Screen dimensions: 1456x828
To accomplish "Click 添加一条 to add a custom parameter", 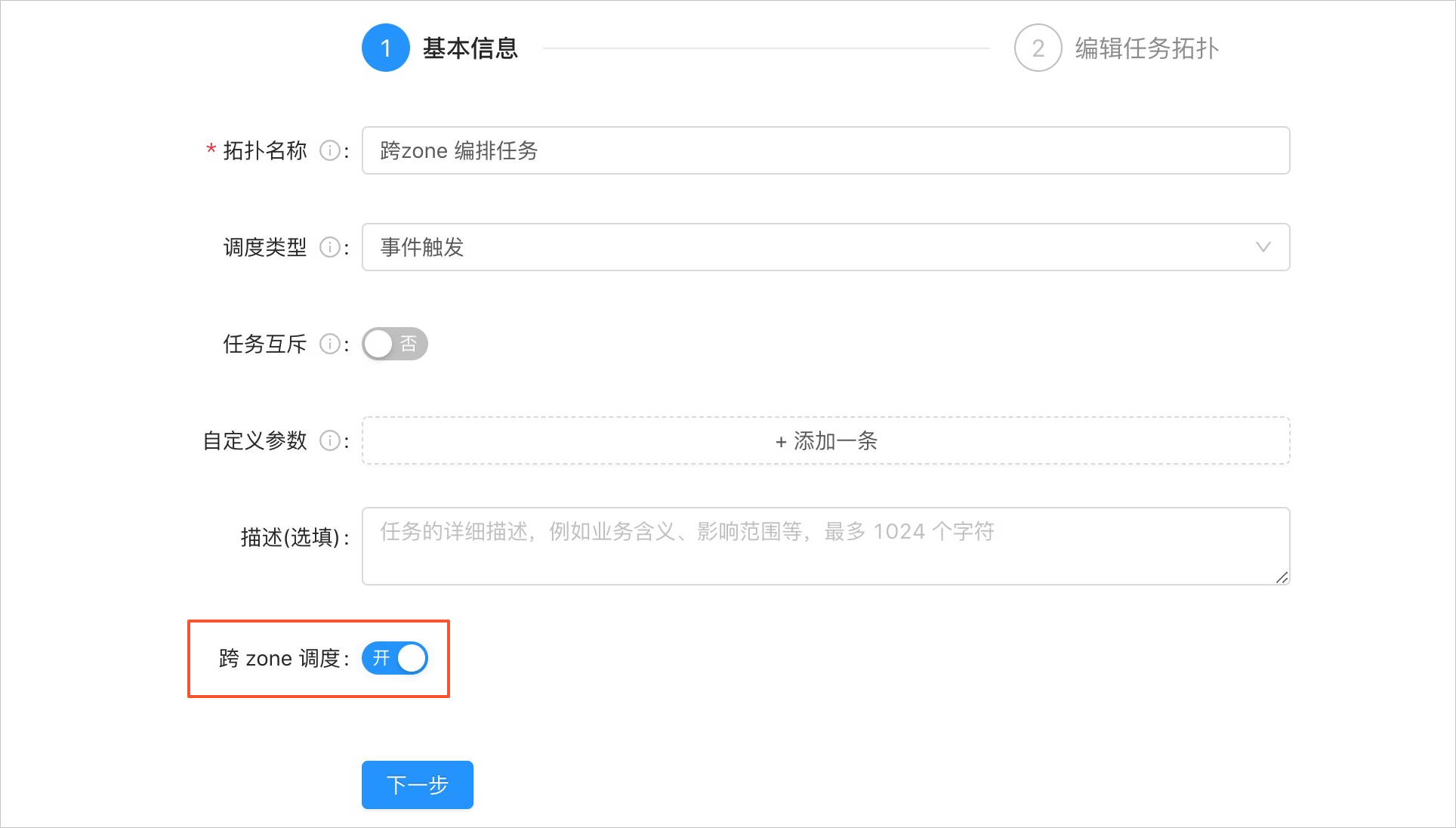I will [x=825, y=440].
